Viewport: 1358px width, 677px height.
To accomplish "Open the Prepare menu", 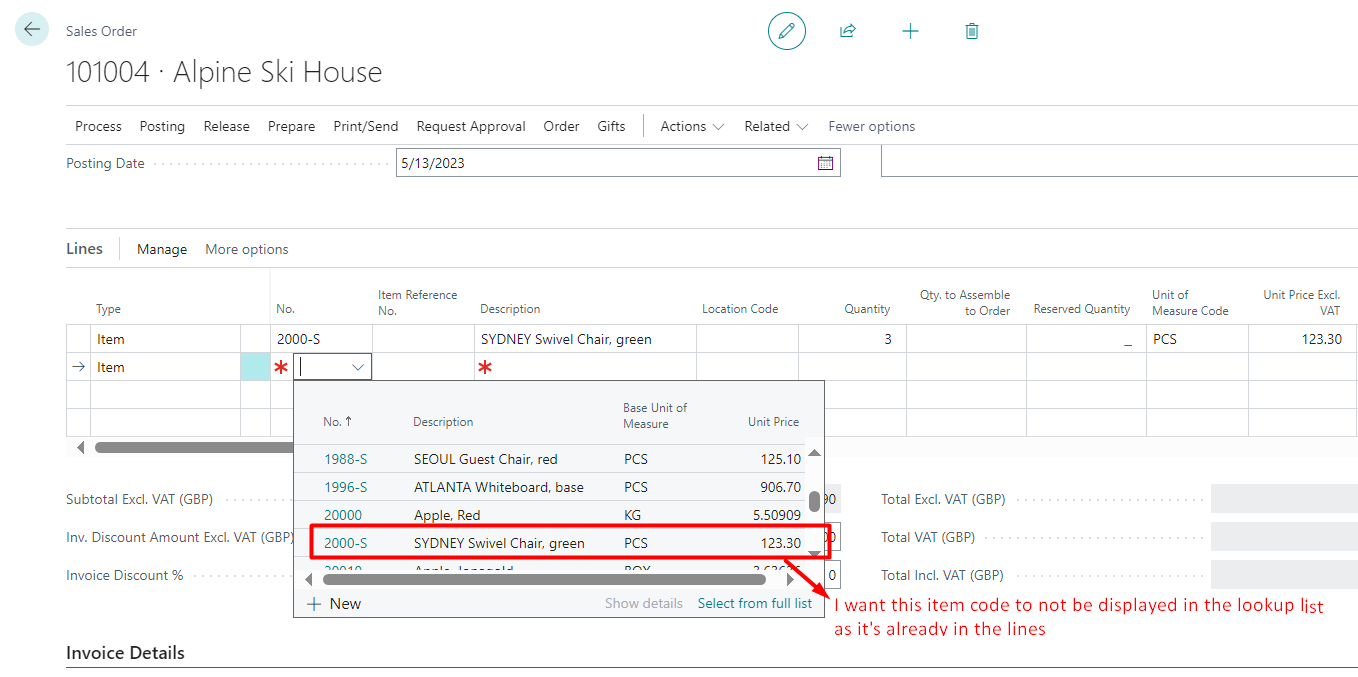I will 291,126.
